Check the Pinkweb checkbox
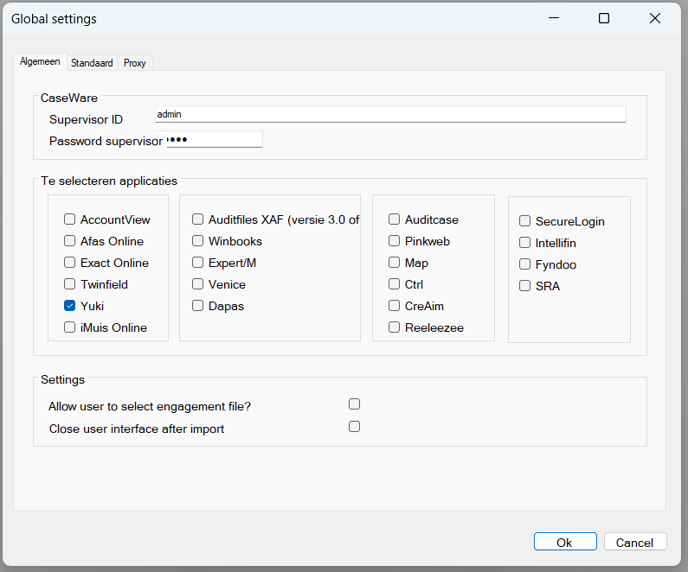 coord(394,240)
